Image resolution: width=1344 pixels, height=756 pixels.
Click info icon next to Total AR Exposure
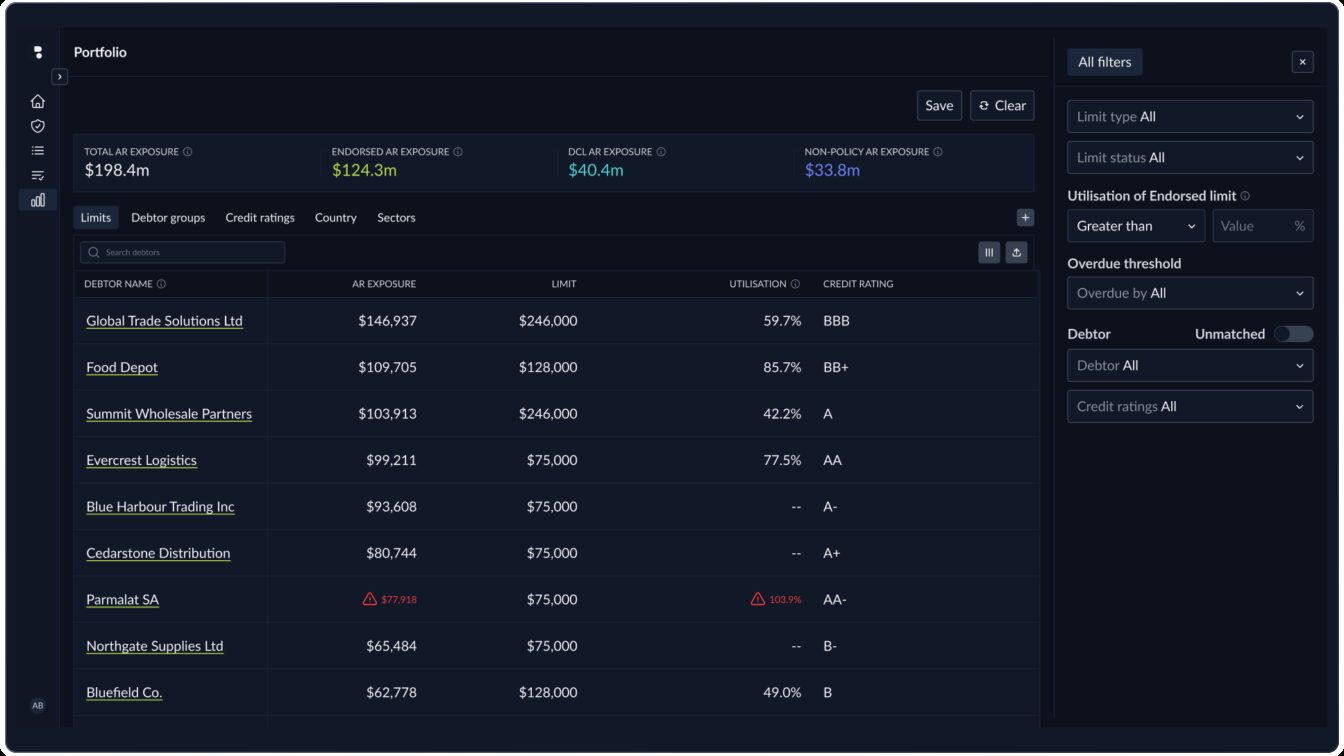(188, 152)
